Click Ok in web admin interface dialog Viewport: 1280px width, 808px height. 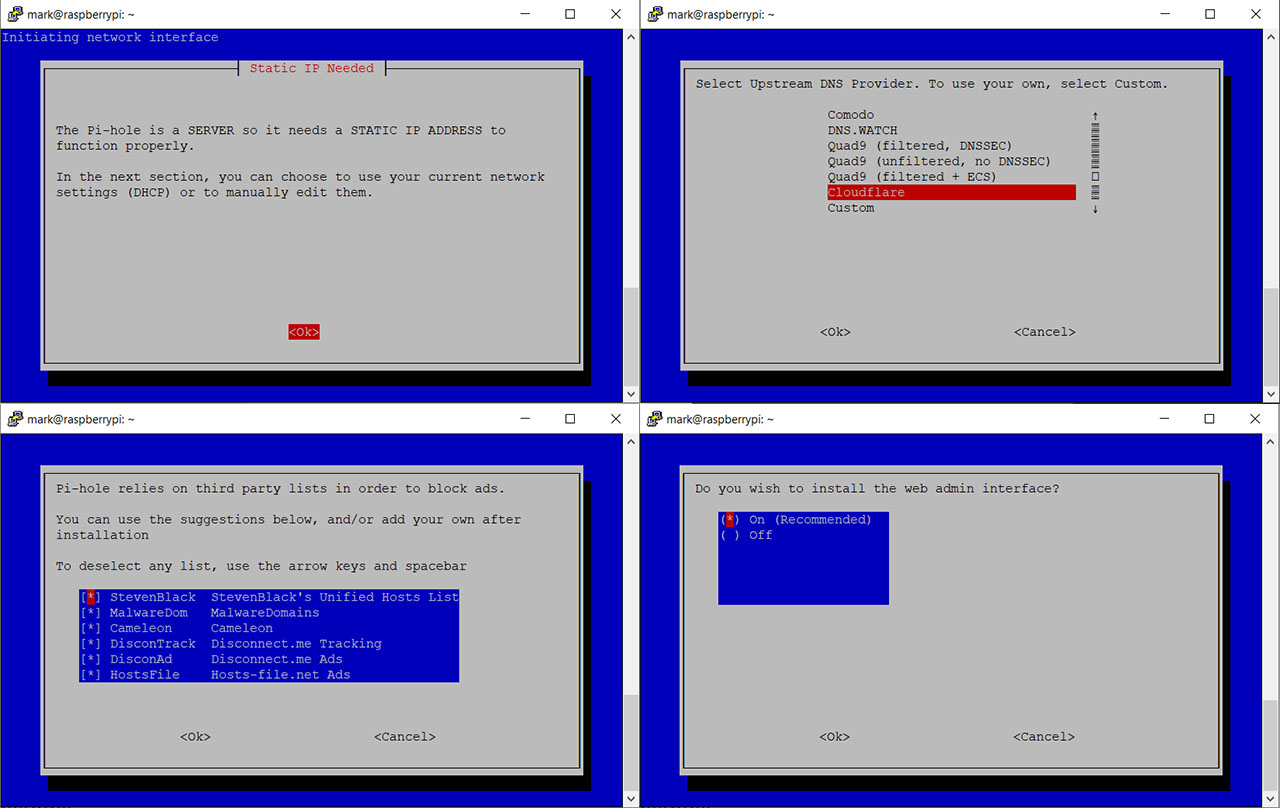(x=835, y=737)
